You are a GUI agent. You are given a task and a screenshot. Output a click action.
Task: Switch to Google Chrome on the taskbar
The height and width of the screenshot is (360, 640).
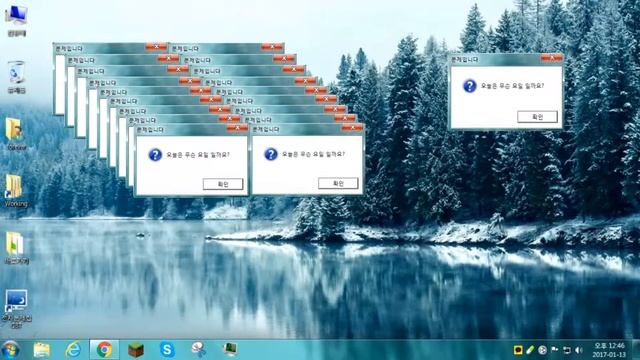[x=104, y=350]
